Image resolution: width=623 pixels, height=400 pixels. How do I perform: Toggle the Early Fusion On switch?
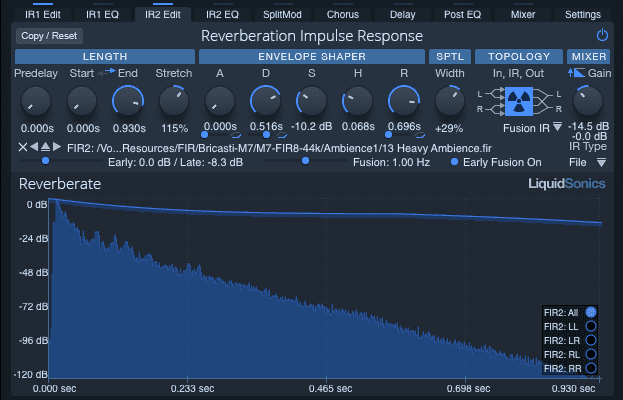(455, 162)
